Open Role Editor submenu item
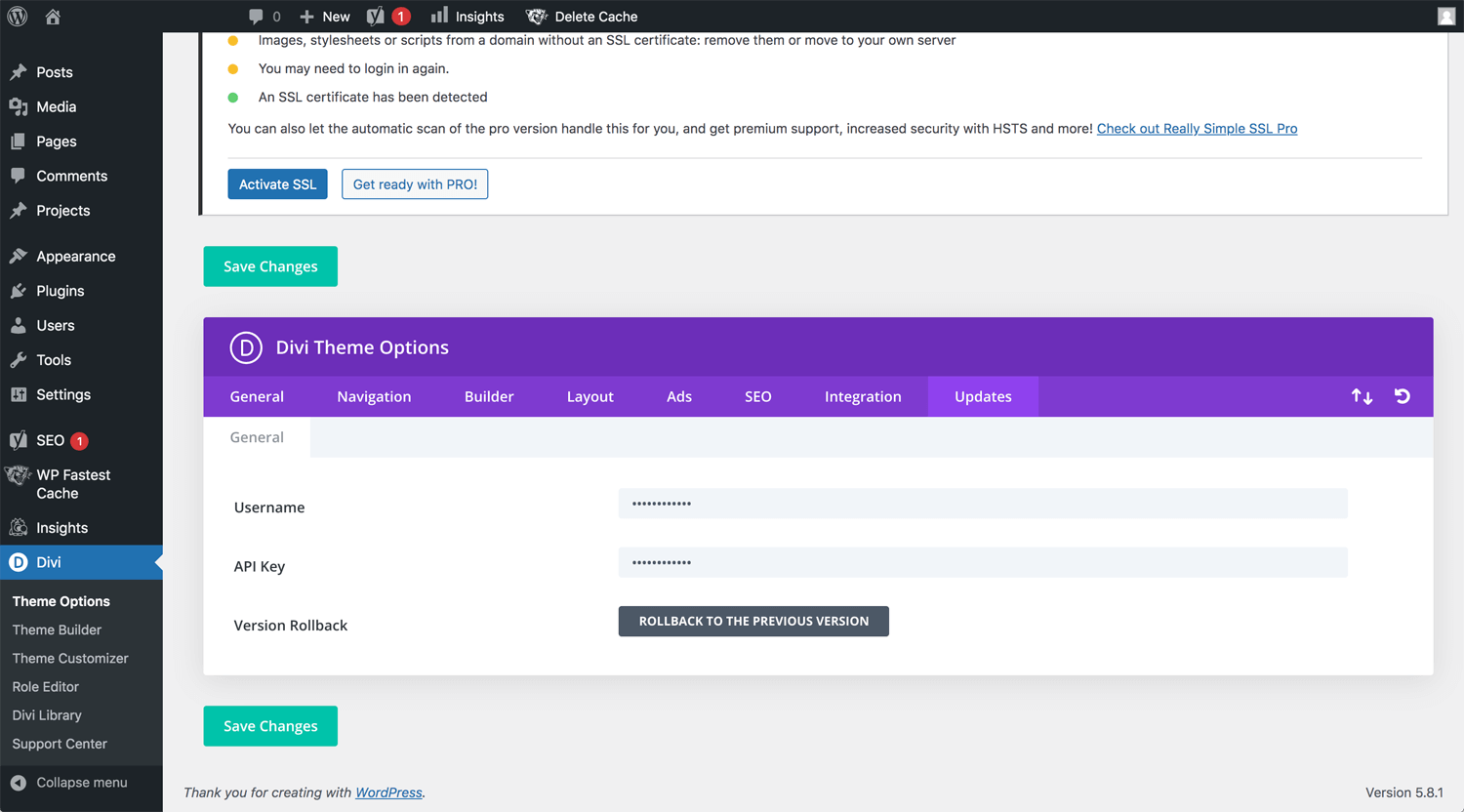Image resolution: width=1464 pixels, height=812 pixels. coord(46,686)
